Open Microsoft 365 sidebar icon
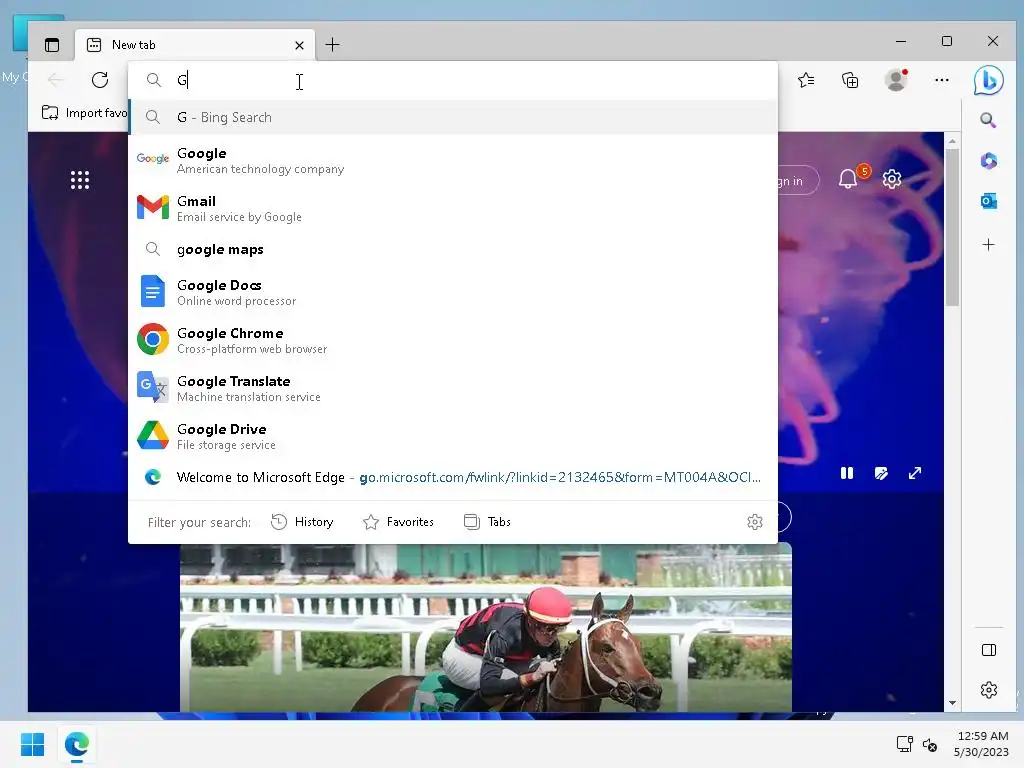1024x768 pixels. pyautogui.click(x=989, y=161)
